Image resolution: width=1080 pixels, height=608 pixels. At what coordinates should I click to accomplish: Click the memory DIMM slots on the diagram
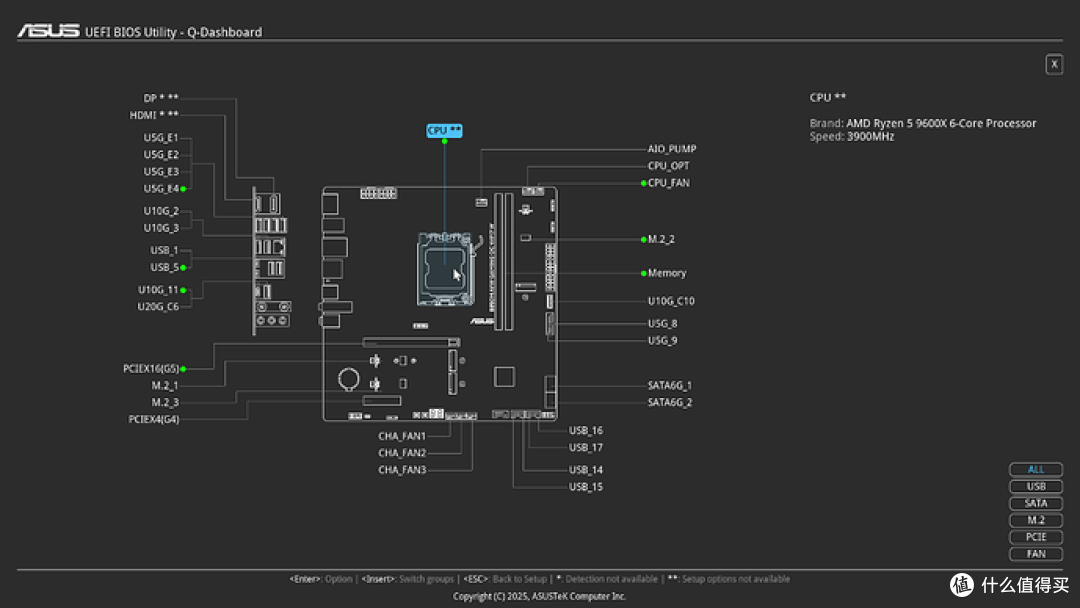[x=503, y=262]
